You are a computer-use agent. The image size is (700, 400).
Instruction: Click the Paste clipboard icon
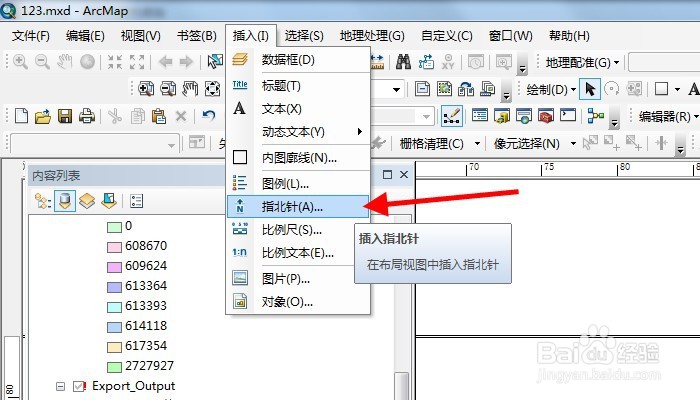tap(159, 117)
